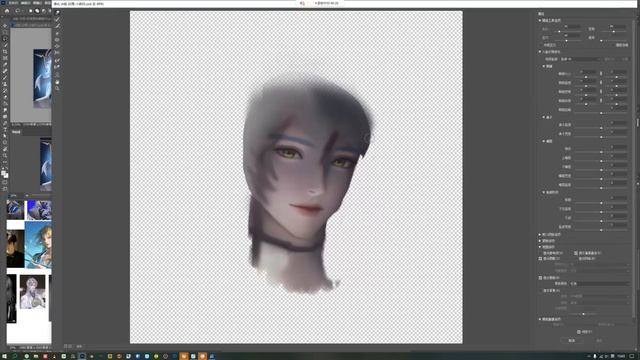The width and height of the screenshot is (640, 360).
Task: Adjust the Forehead slider
Action: [601, 203]
